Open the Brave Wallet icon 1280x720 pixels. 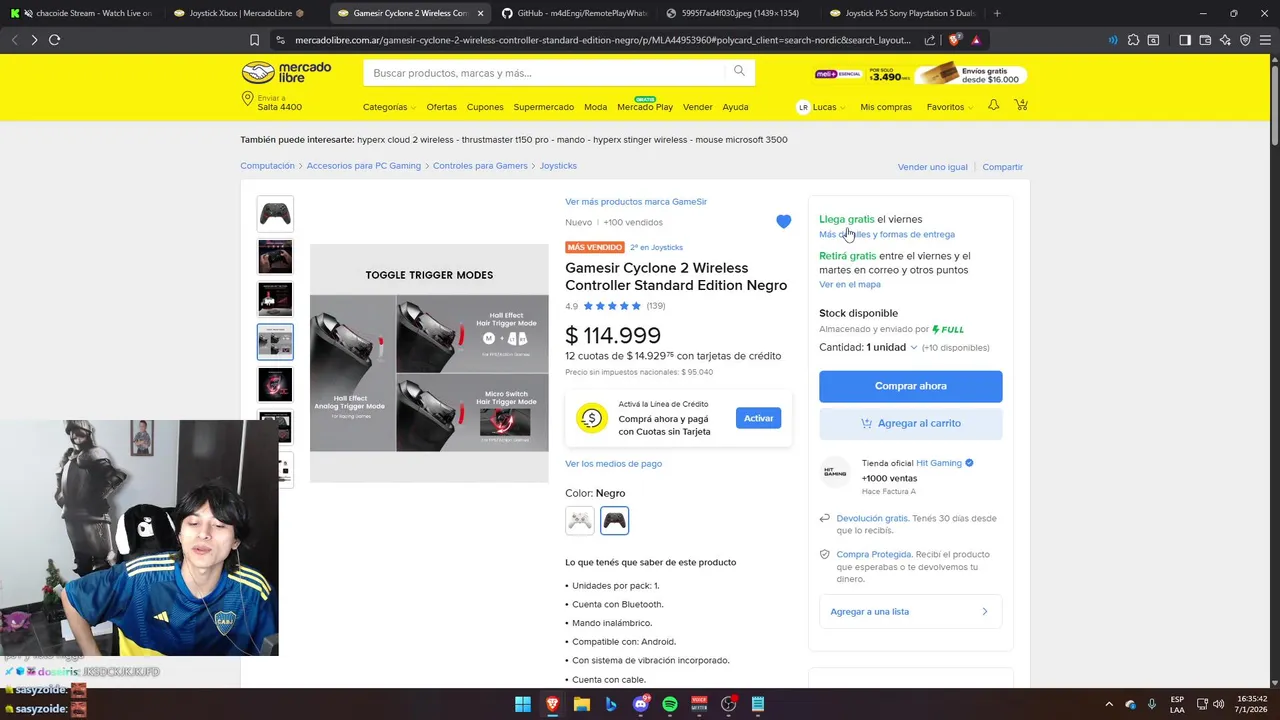(1205, 40)
